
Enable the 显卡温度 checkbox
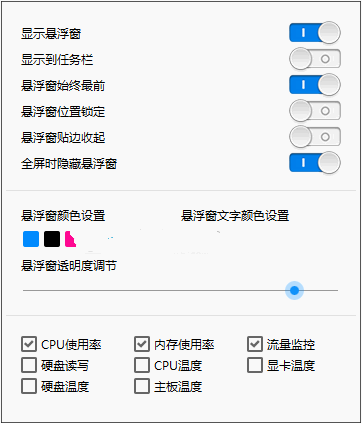pos(255,365)
